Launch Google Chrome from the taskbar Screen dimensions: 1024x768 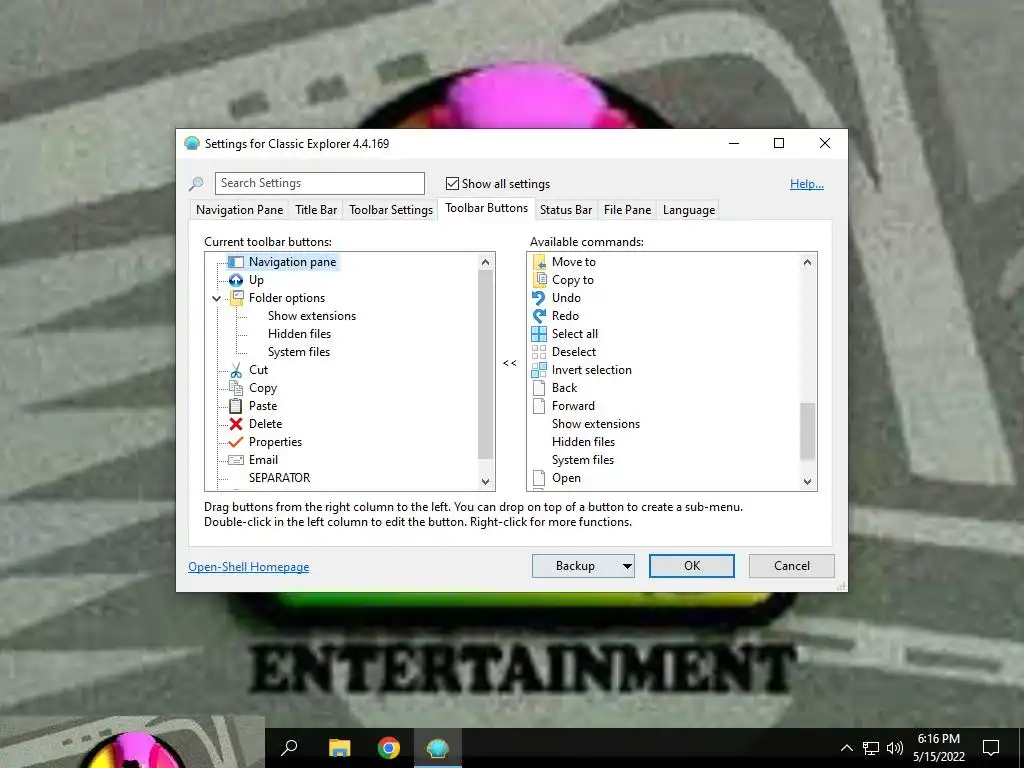389,748
